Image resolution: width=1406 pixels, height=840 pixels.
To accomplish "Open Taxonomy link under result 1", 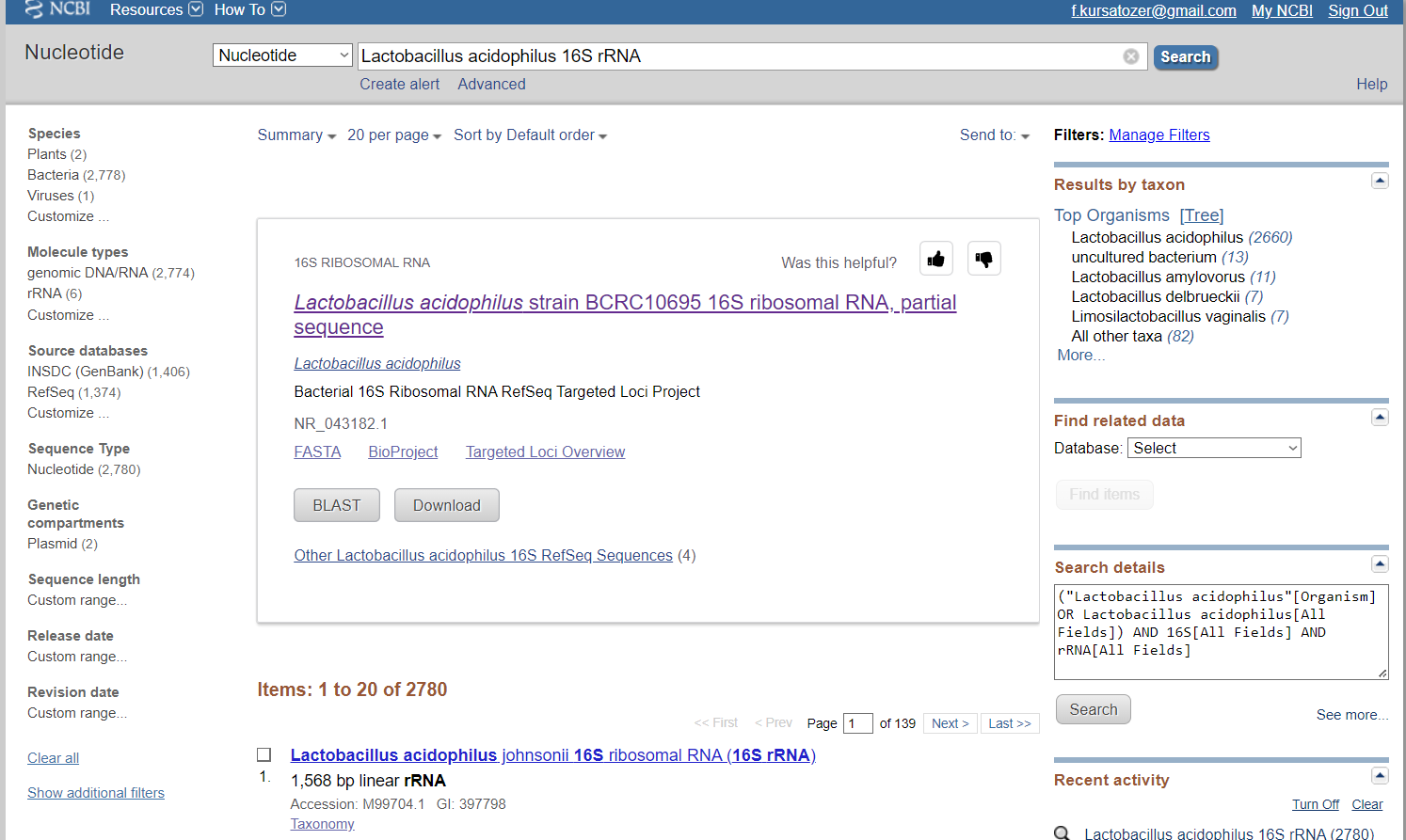I will pyautogui.click(x=322, y=824).
